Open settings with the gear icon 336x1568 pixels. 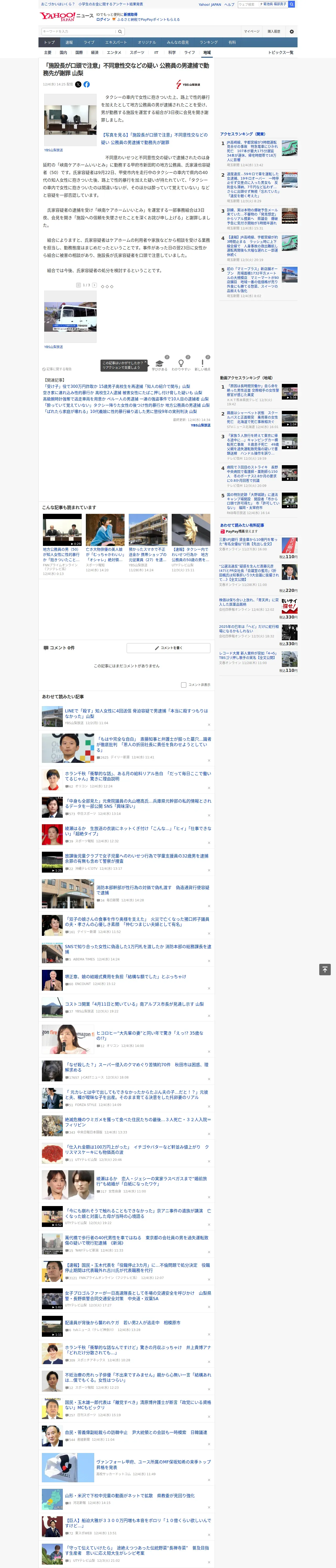point(292,31)
